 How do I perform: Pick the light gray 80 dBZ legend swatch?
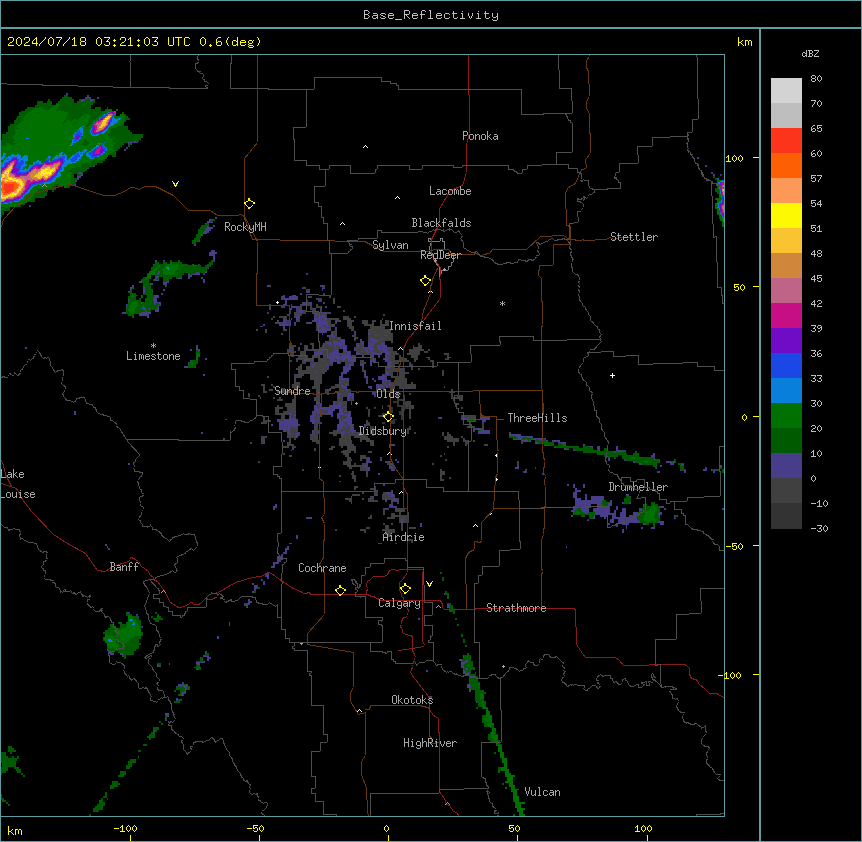(x=786, y=90)
